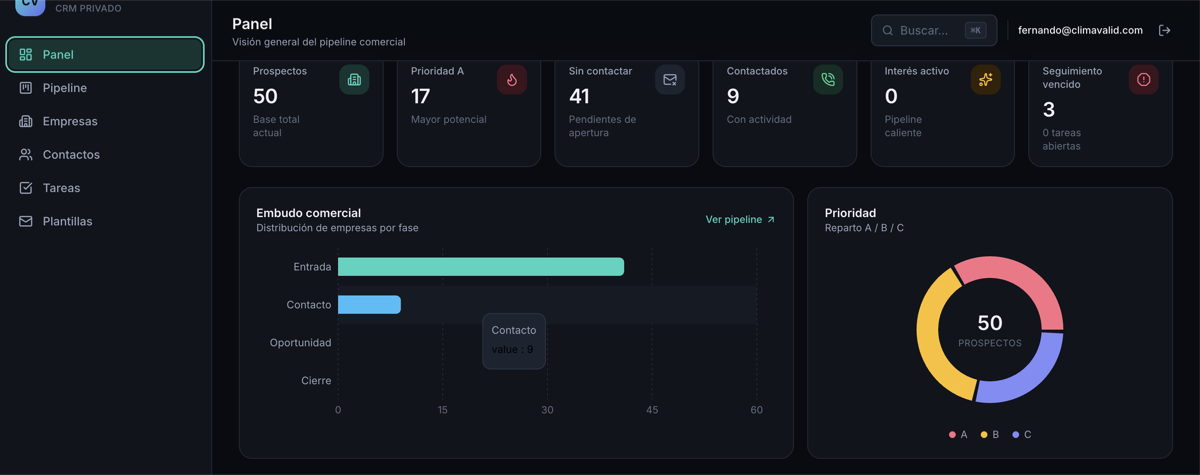This screenshot has width=1200, height=475.
Task: Click 'Pipeline caliente' text
Action: click(903, 126)
